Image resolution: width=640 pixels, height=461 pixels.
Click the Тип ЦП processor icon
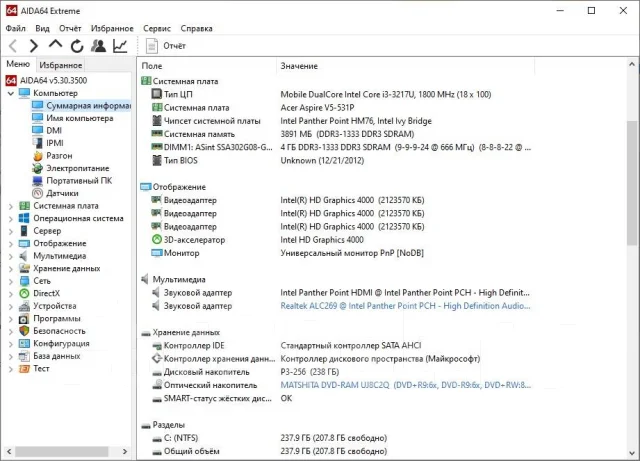[157, 94]
